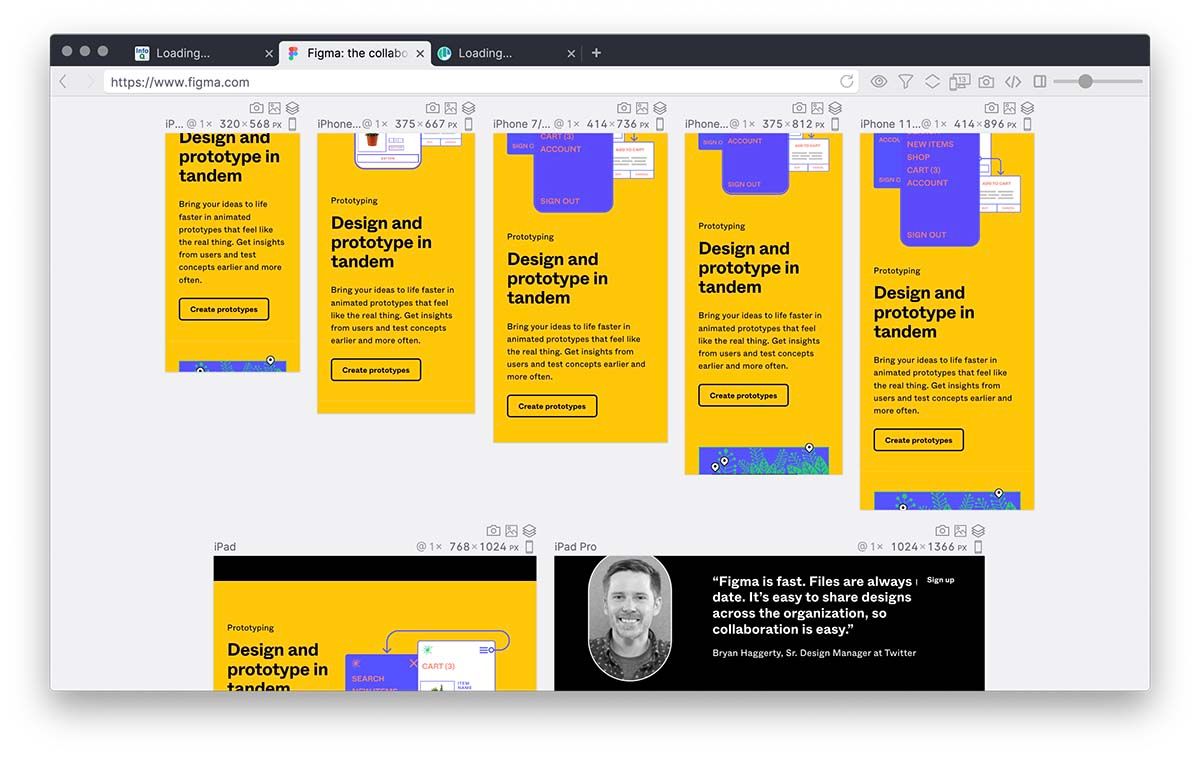The width and height of the screenshot is (1200, 757).
Task: Click image icon above the iPad device
Action: (x=511, y=531)
